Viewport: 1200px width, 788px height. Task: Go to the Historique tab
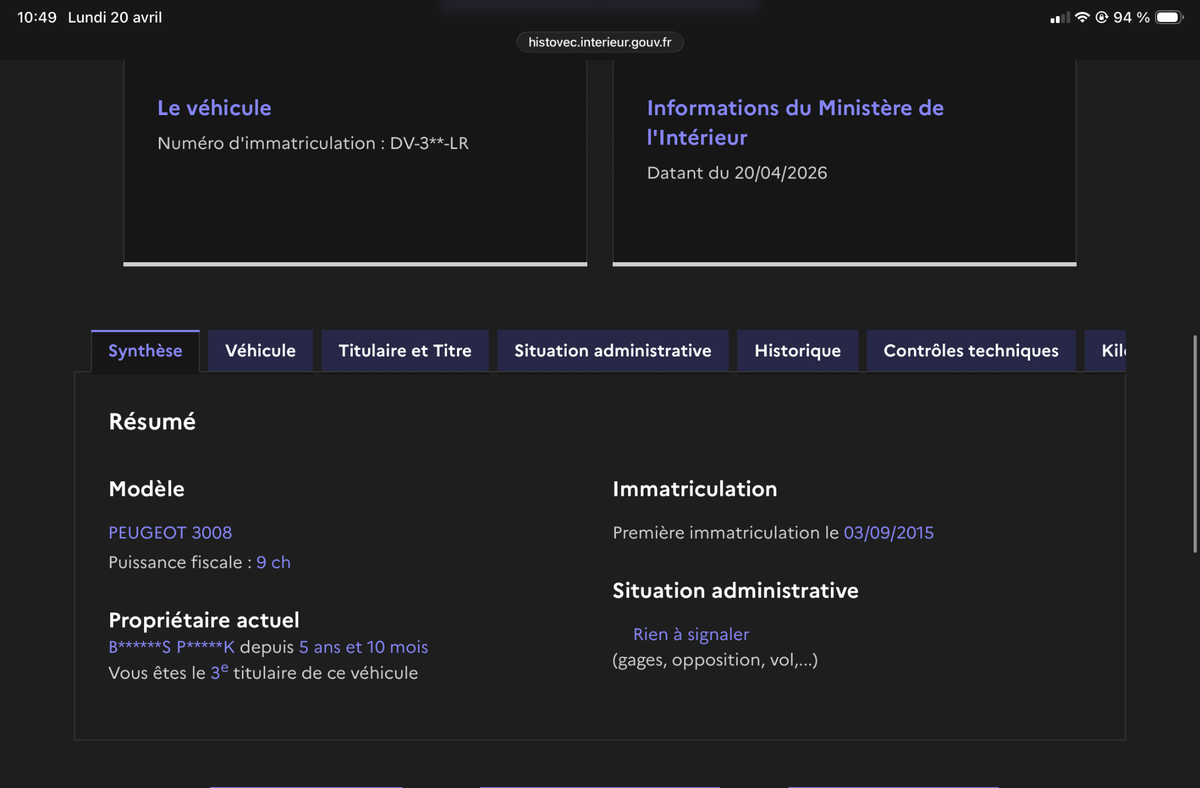point(797,351)
